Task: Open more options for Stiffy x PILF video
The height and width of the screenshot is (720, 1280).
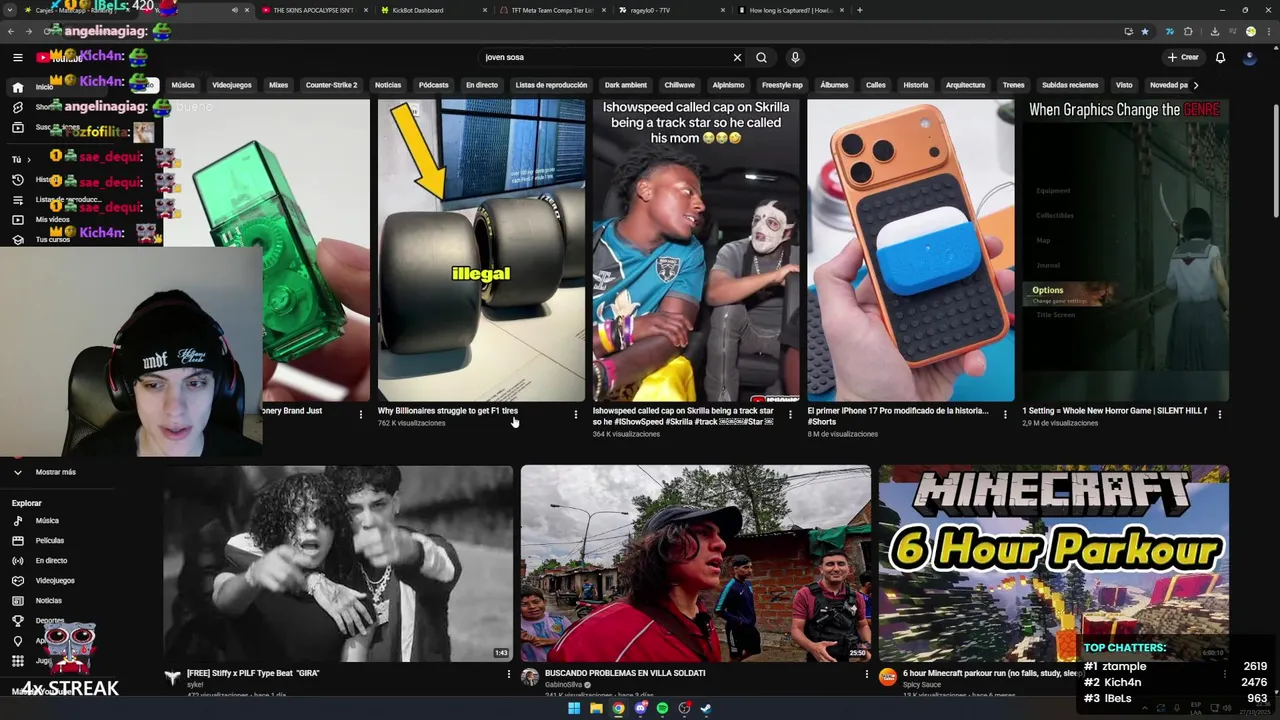Action: (509, 675)
